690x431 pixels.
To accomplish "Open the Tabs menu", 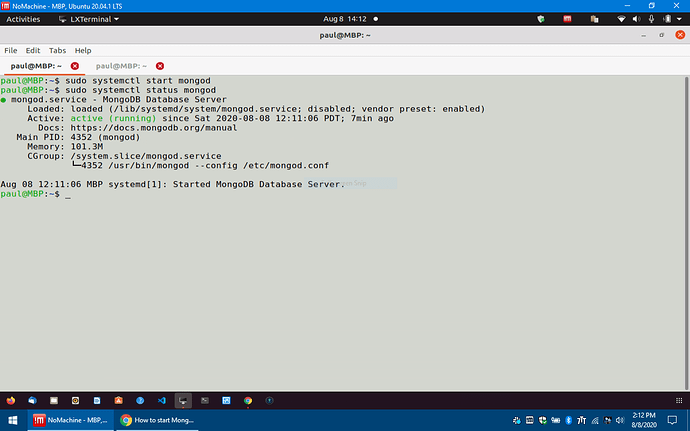I will pos(58,50).
